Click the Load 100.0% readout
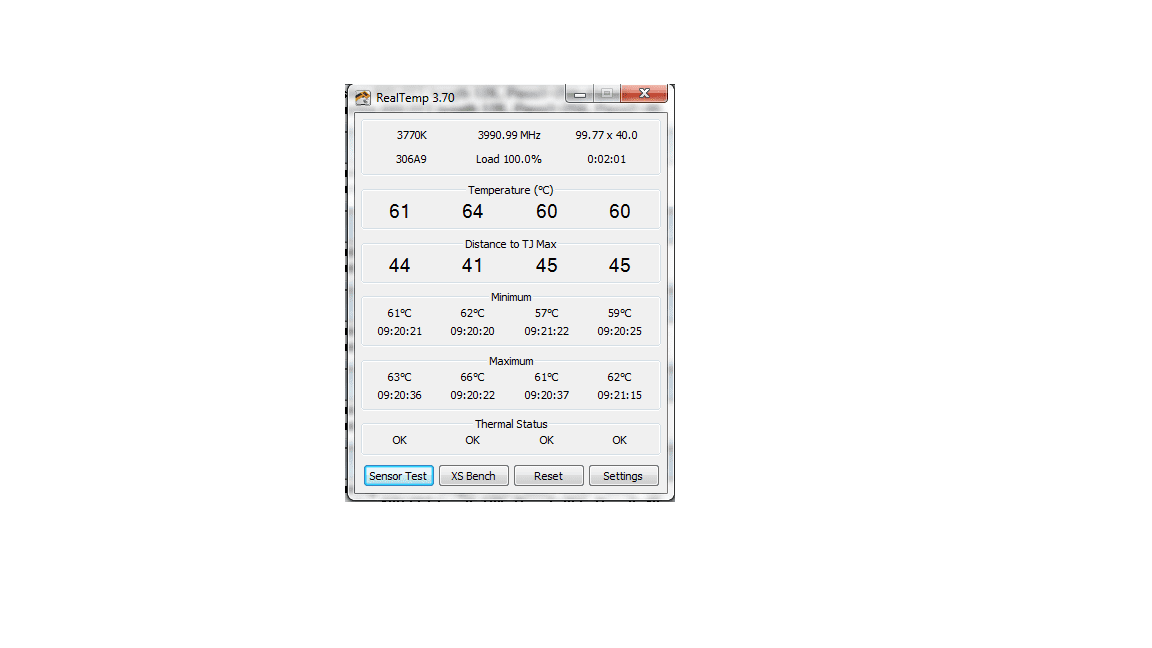Screen dimensions: 1152x648 (508, 159)
